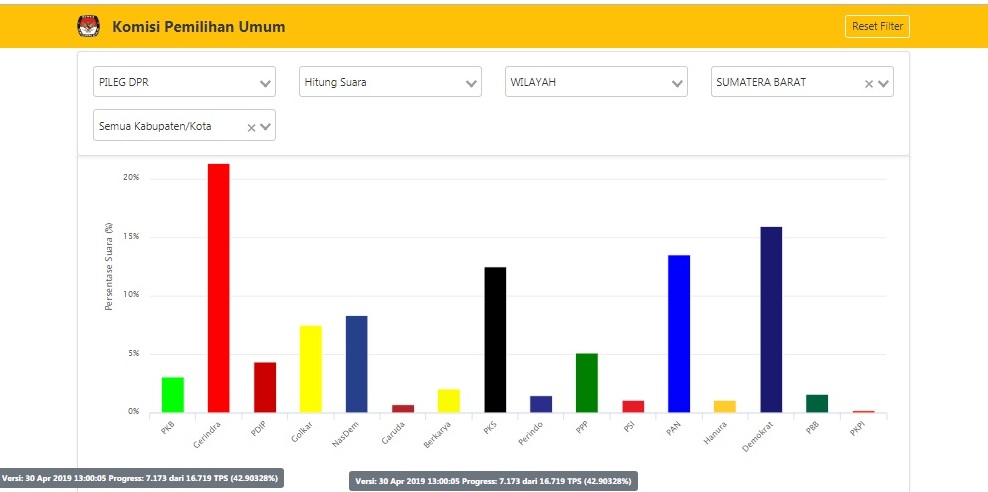Click the PDIP bar in the chart
Viewport: 988px width, 492px height.
(x=264, y=387)
